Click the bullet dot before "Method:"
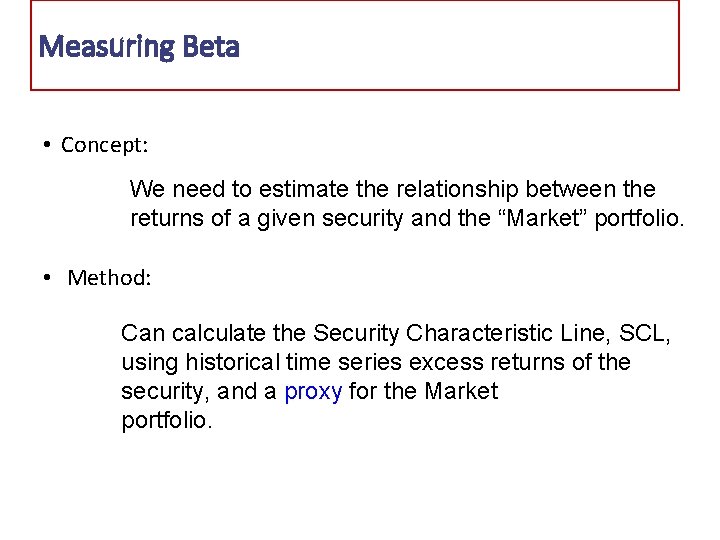 (48, 278)
